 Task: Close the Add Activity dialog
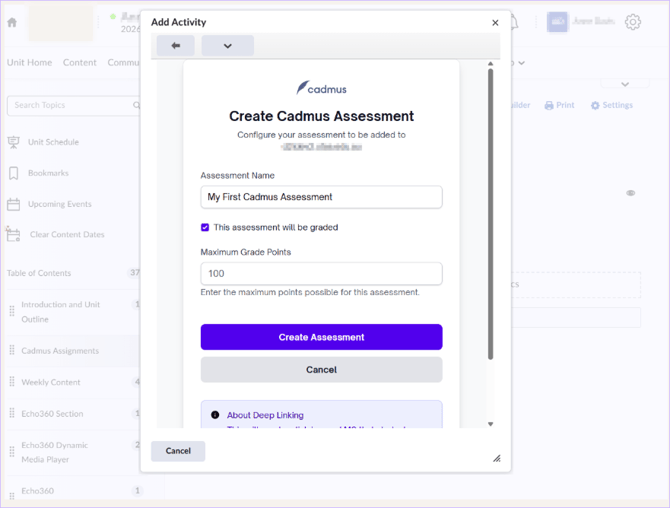click(495, 23)
